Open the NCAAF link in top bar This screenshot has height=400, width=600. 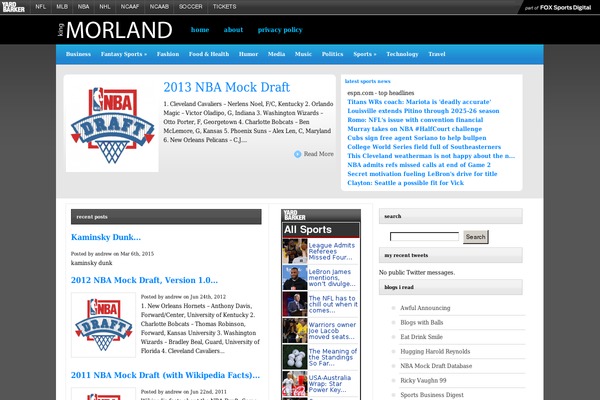point(130,7)
